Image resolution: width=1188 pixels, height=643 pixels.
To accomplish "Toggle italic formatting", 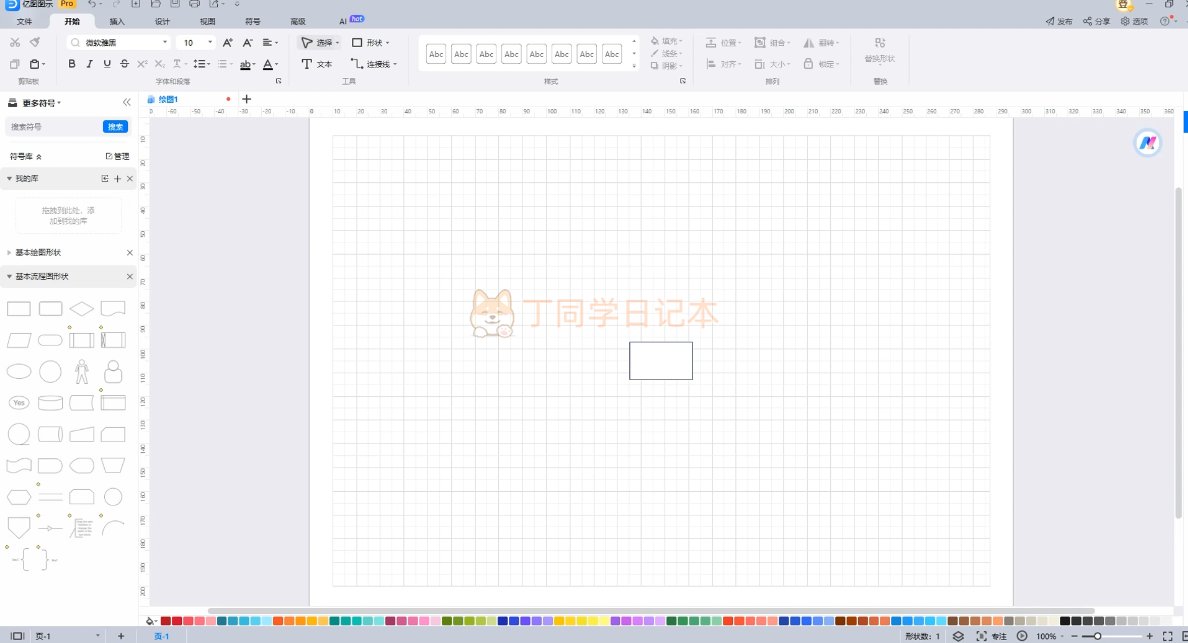I will [89, 64].
